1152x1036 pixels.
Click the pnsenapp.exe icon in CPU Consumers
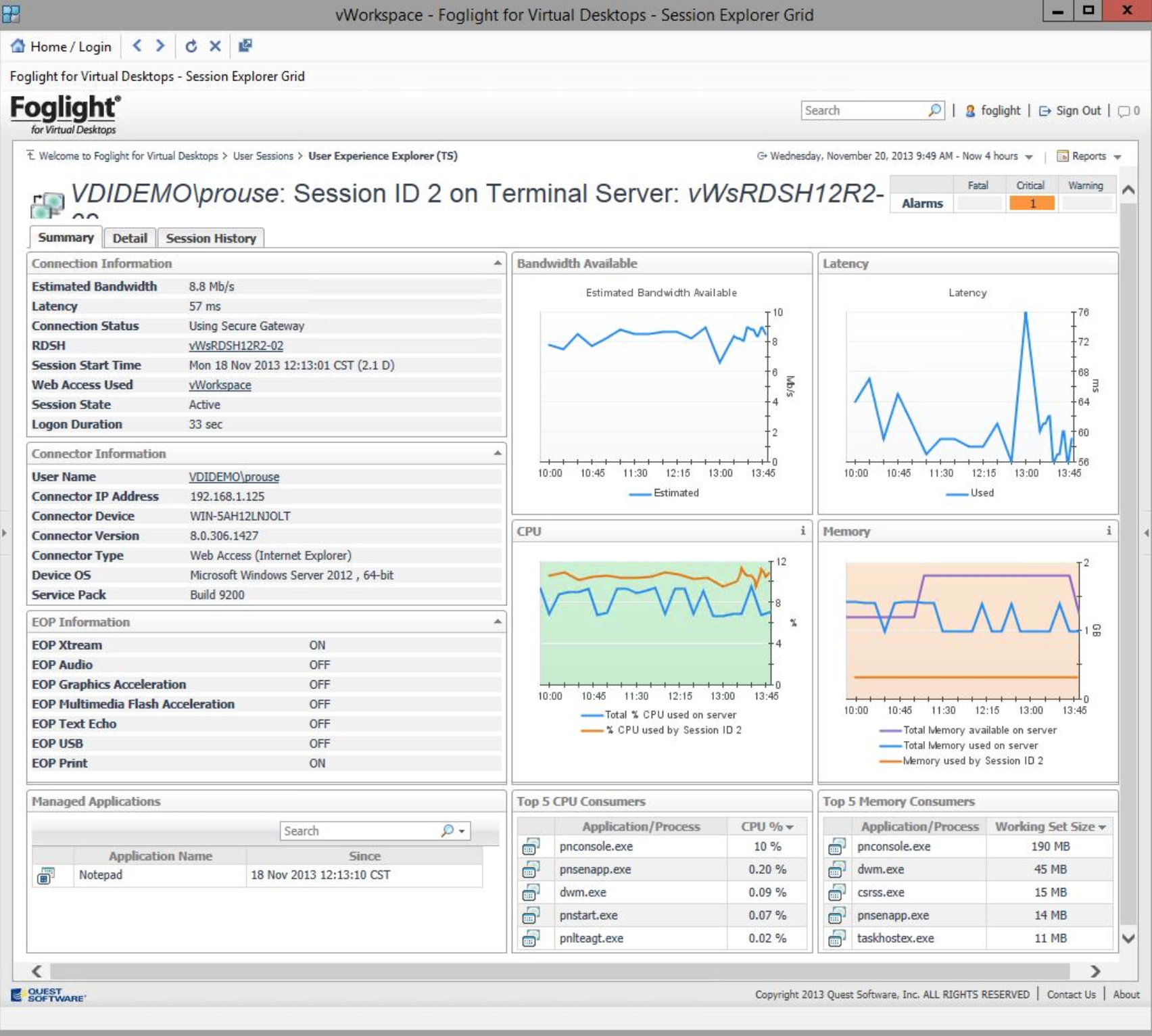(x=531, y=870)
